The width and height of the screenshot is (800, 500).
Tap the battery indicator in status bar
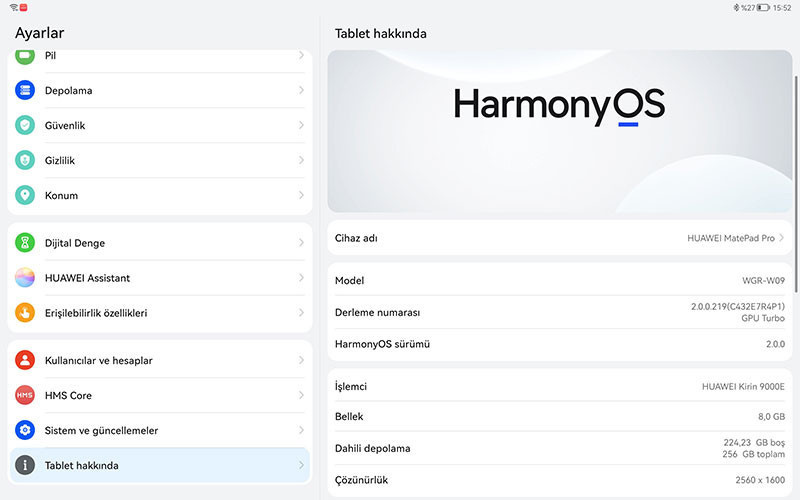point(763,7)
